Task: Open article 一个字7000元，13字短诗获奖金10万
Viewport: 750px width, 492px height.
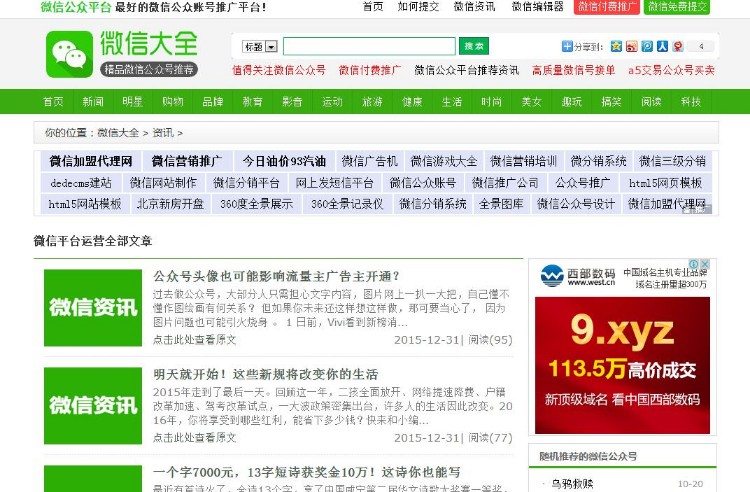Action: 306,472
